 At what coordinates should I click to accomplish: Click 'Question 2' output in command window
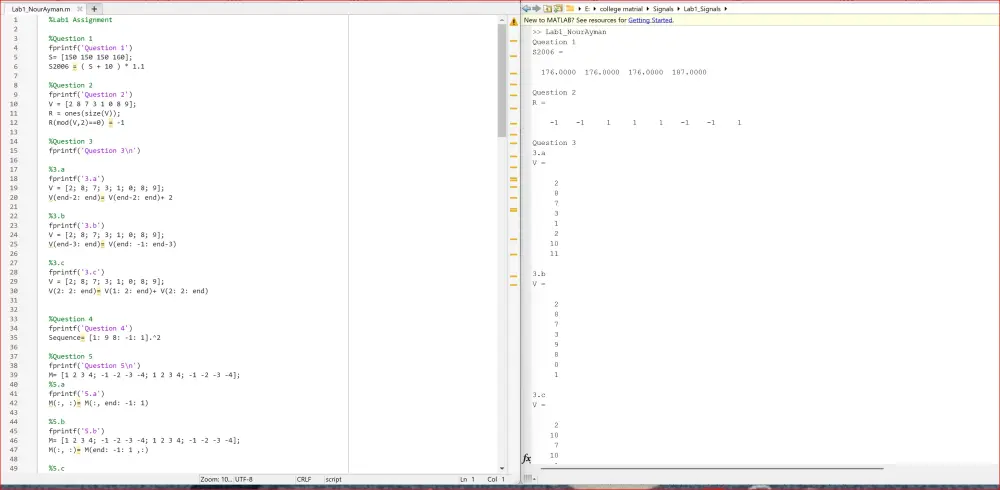tap(554, 93)
